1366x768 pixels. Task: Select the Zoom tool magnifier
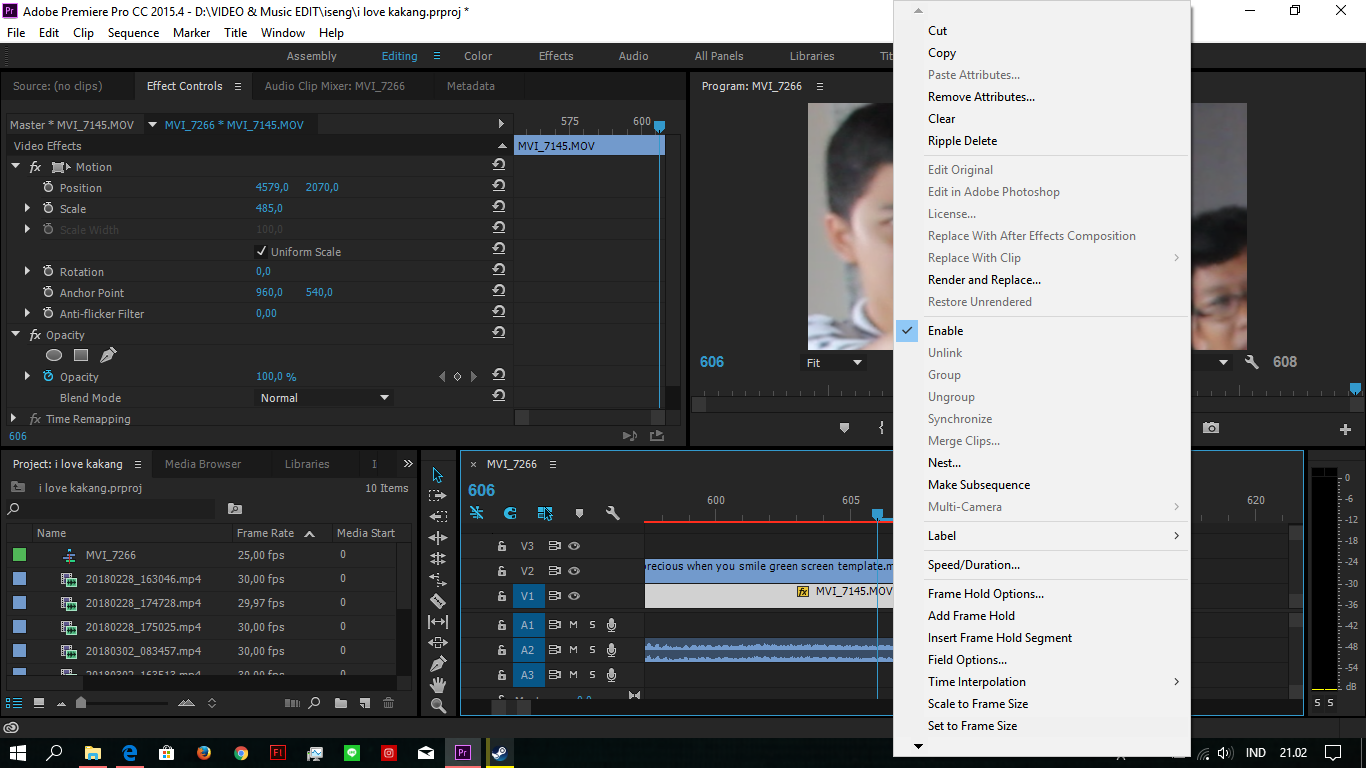pos(438,706)
